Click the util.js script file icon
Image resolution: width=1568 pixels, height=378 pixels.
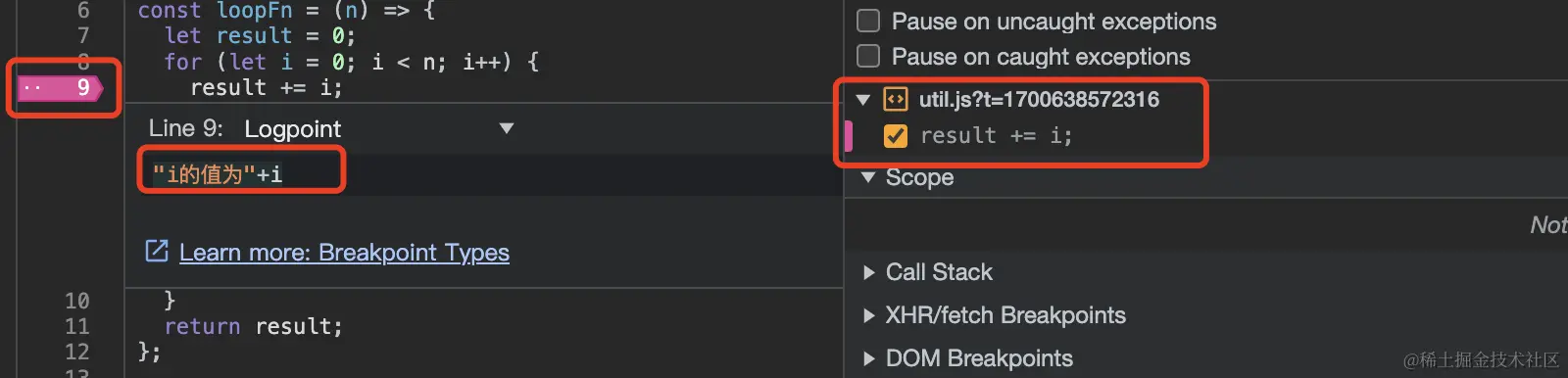click(896, 100)
